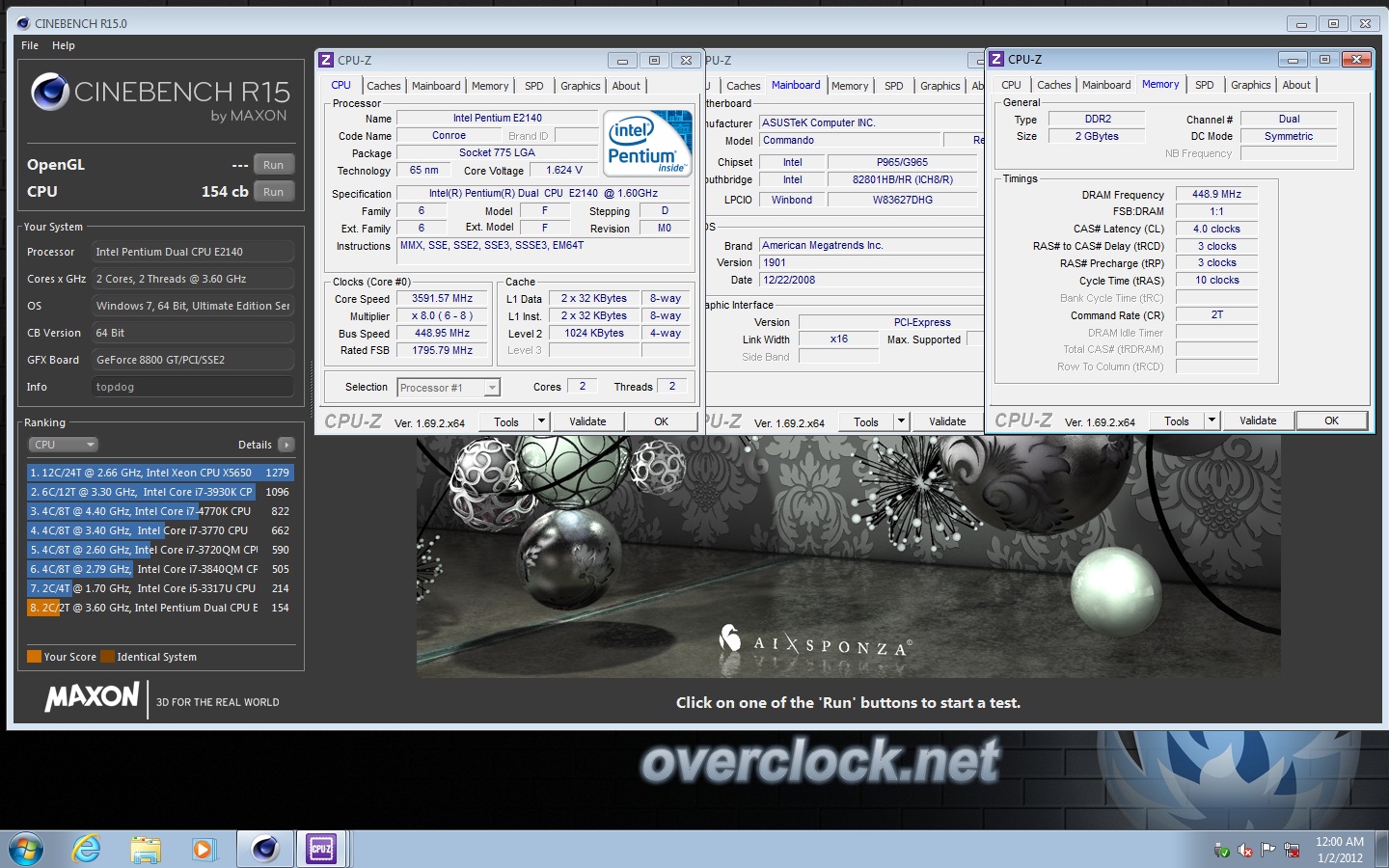Switch to CPU tab in right CPU-Z window
1389x868 pixels.
click(1011, 85)
